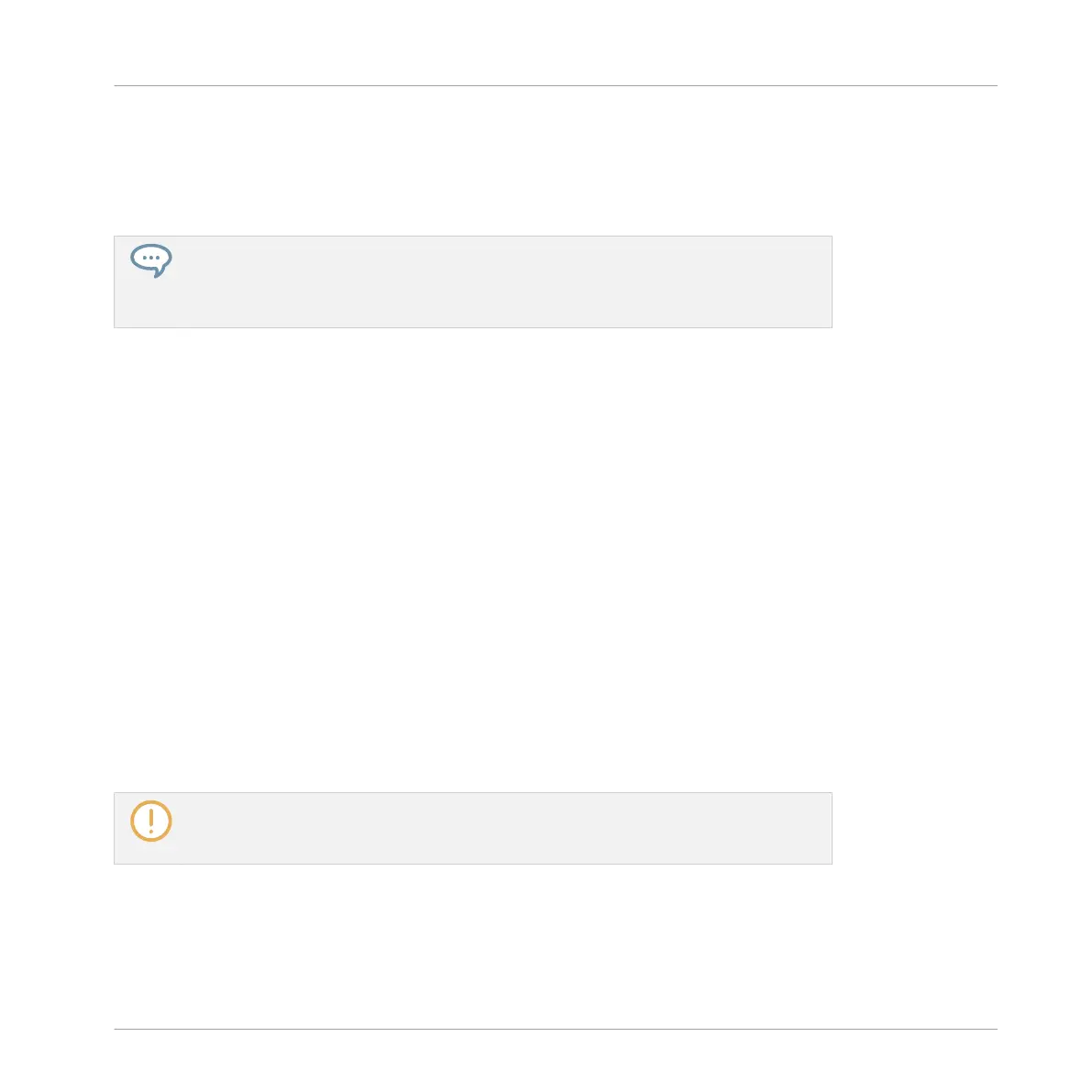Image resolution: width=1092 pixels, height=1092 pixels.
Task: Click inside the gray warning note box
Action: pyautogui.click(x=473, y=828)
